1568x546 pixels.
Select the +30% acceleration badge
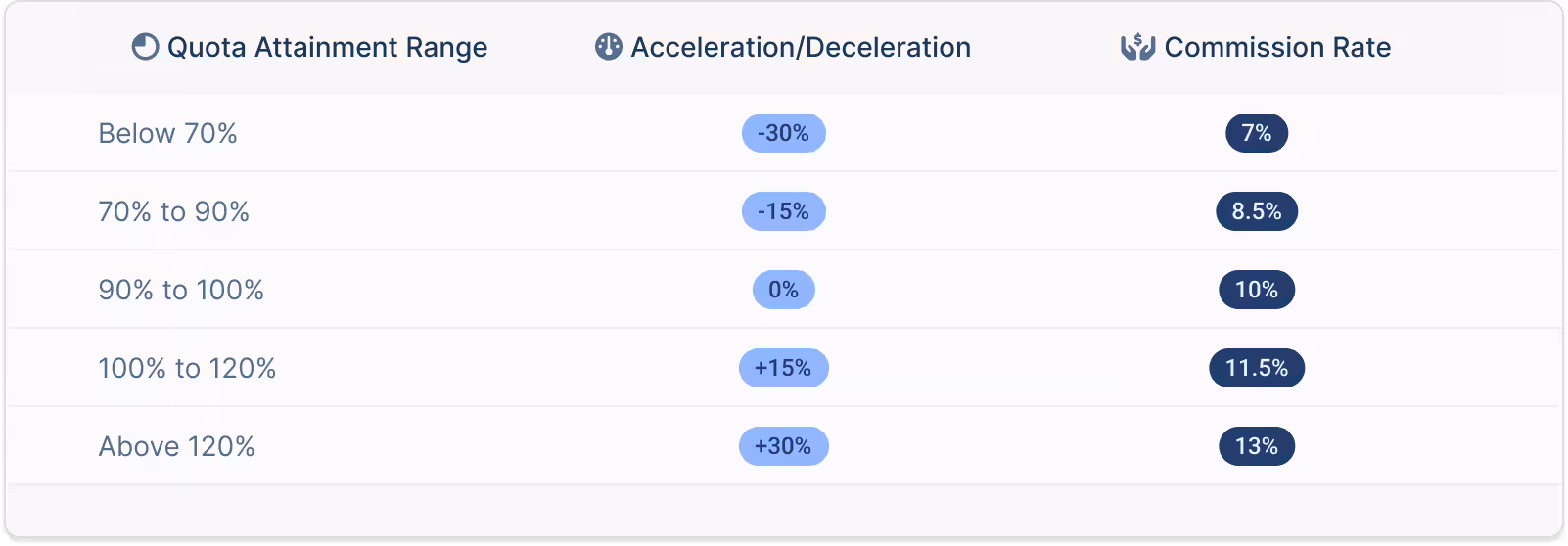pyautogui.click(x=783, y=446)
